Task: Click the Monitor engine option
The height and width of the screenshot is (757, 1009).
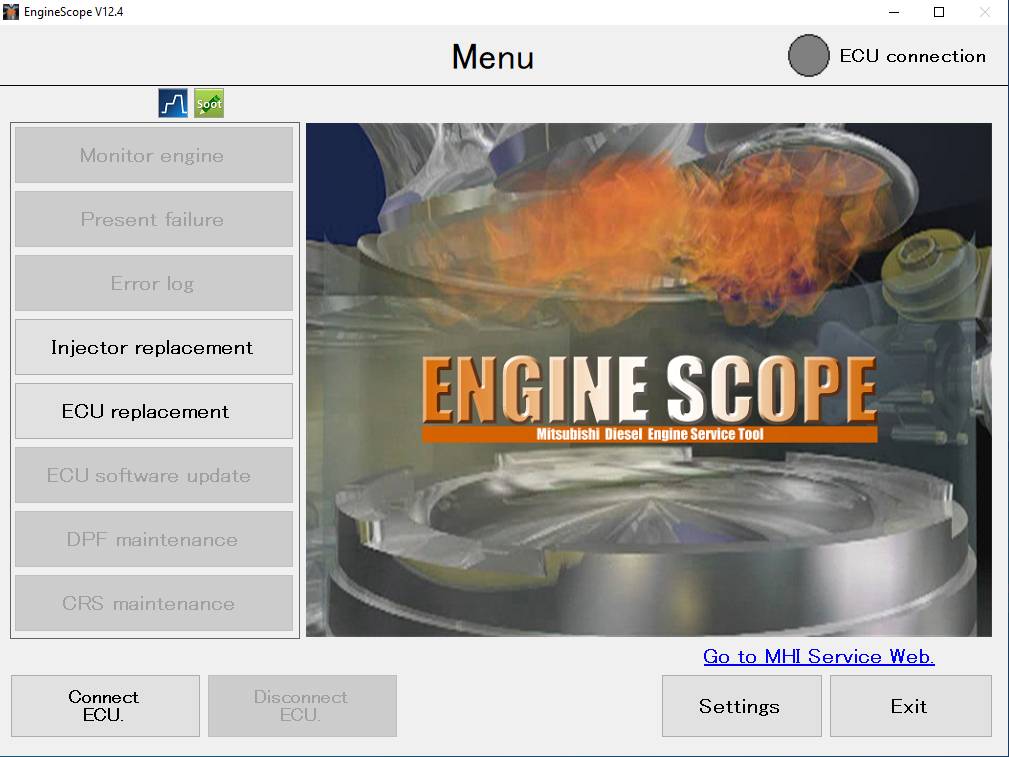Action: (153, 155)
